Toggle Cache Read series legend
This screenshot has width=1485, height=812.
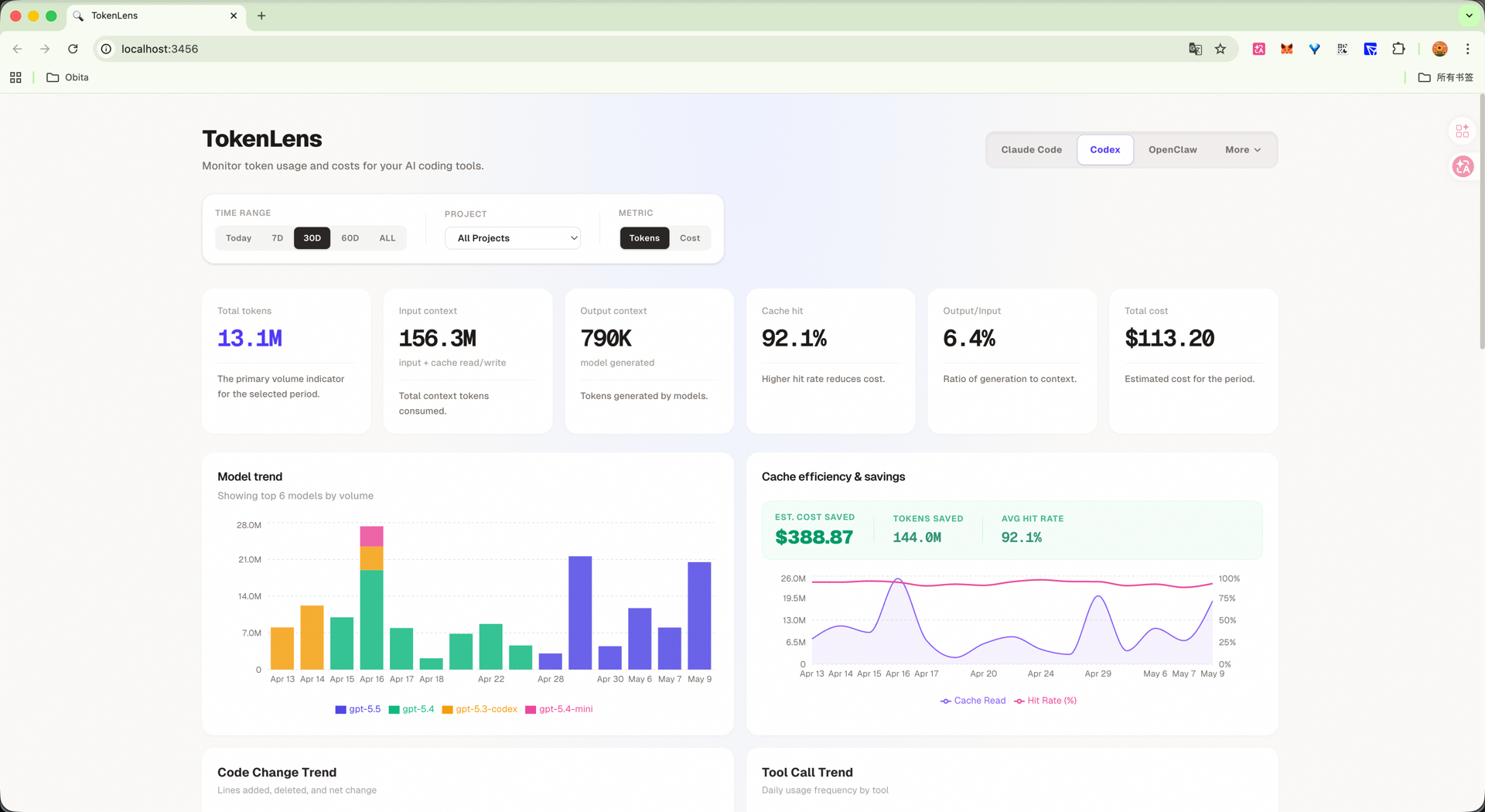pyautogui.click(x=973, y=701)
